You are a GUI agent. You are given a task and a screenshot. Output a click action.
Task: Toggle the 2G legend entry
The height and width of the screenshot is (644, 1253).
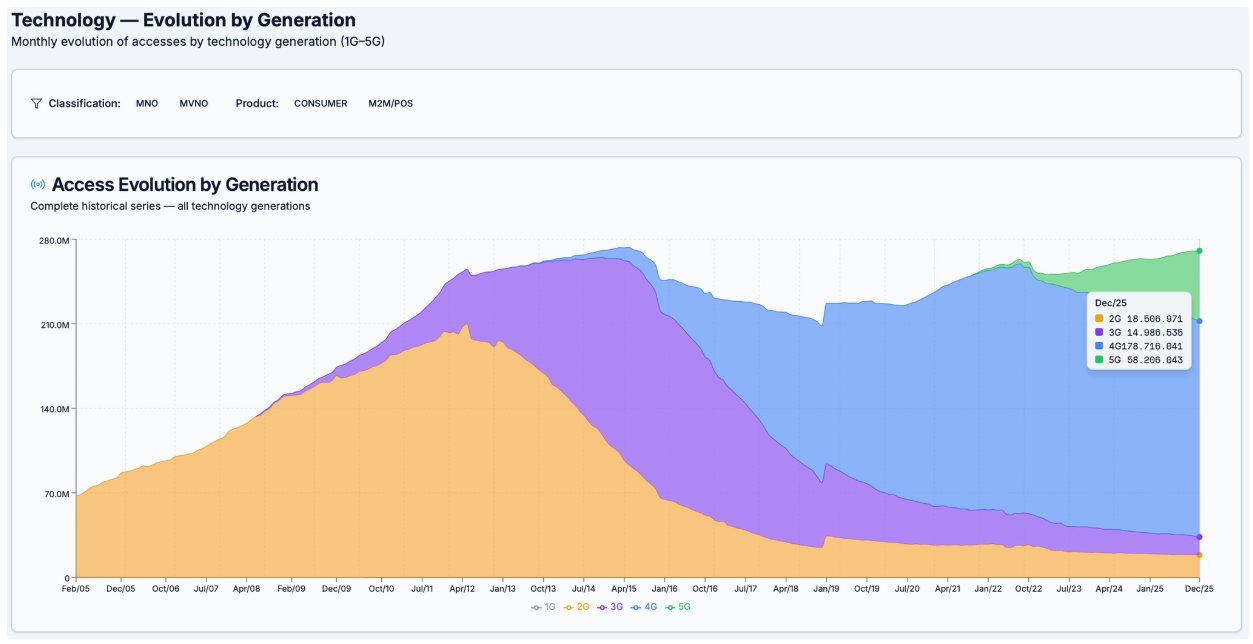coord(577,607)
